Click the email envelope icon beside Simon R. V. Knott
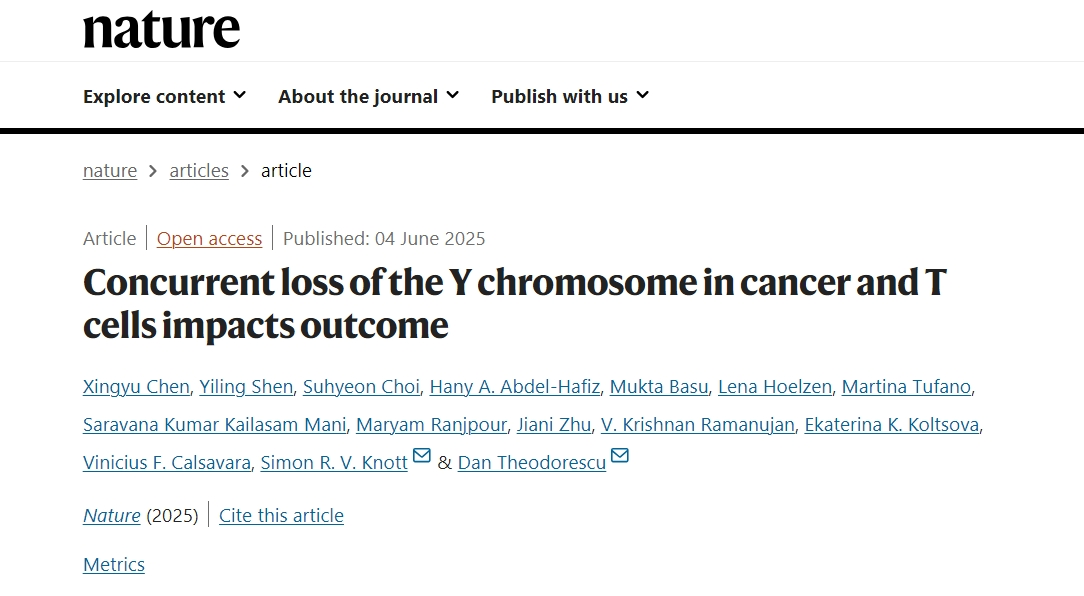This screenshot has height=596, width=1084. click(422, 456)
